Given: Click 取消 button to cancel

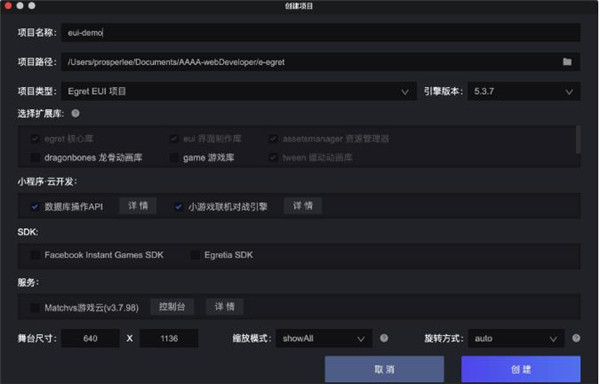Looking at the screenshot, I should (384, 369).
